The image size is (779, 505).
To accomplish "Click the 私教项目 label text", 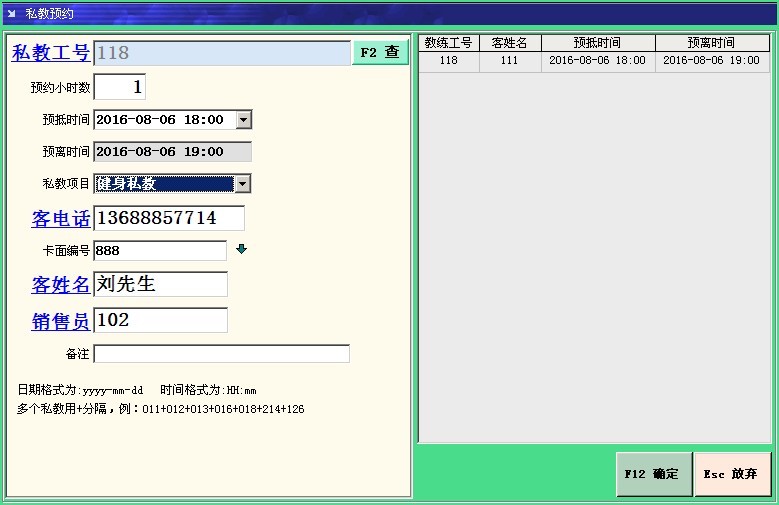I will [66, 184].
